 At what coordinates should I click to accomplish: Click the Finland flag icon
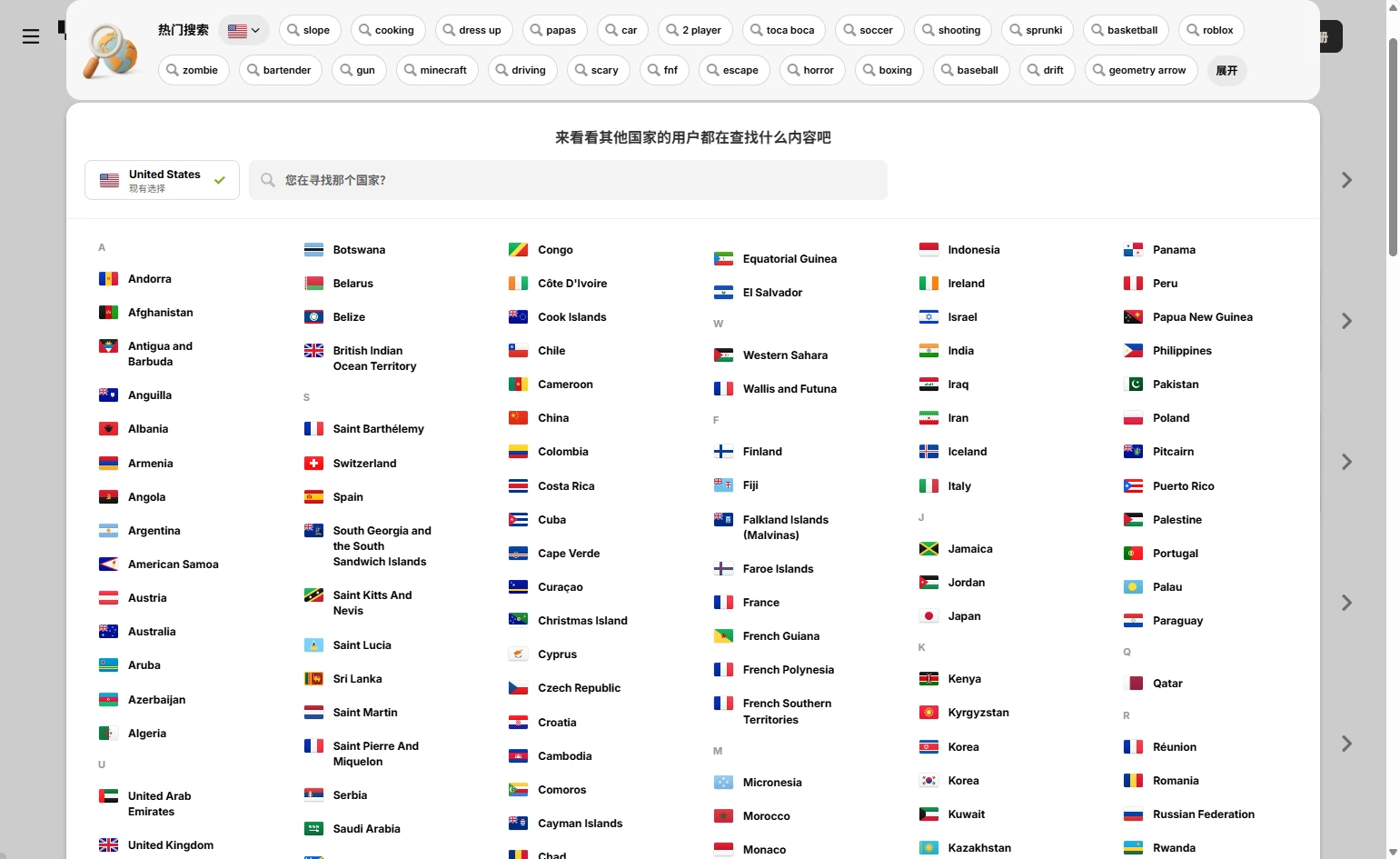pyautogui.click(x=723, y=452)
